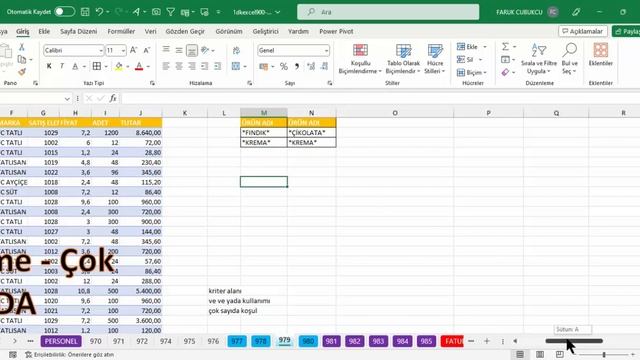Click the Paylaş share button
The image size is (640, 360).
click(x=627, y=31)
